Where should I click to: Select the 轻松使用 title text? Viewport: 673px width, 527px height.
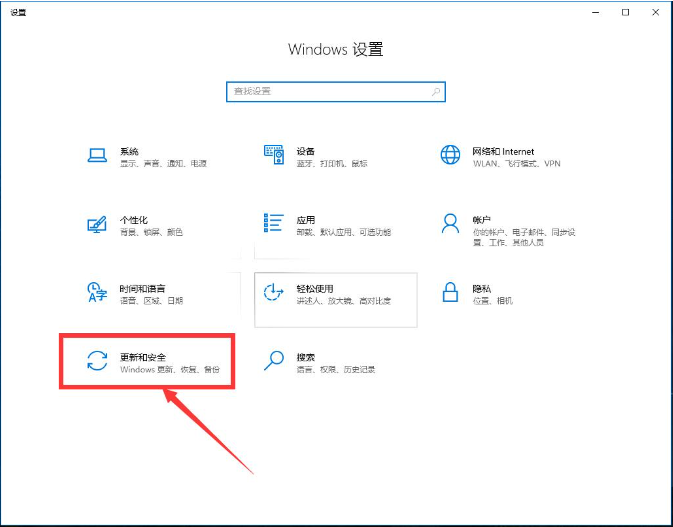click(x=313, y=288)
